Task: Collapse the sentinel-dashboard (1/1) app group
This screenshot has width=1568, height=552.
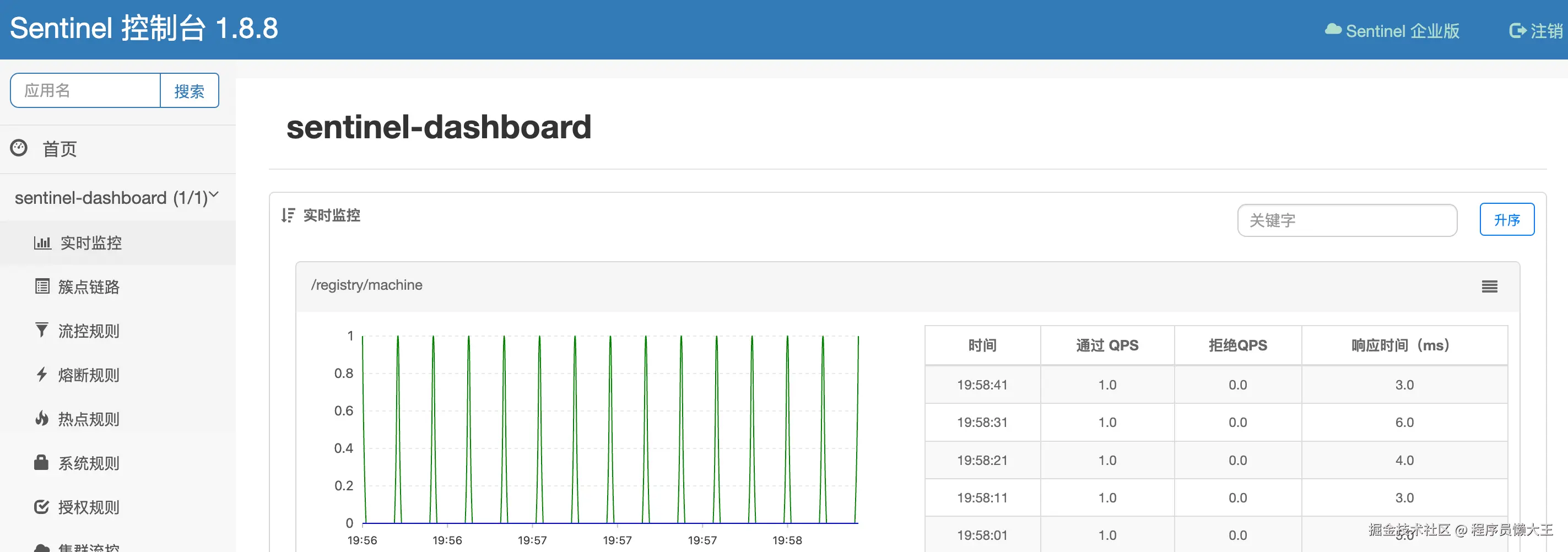Action: [x=116, y=198]
